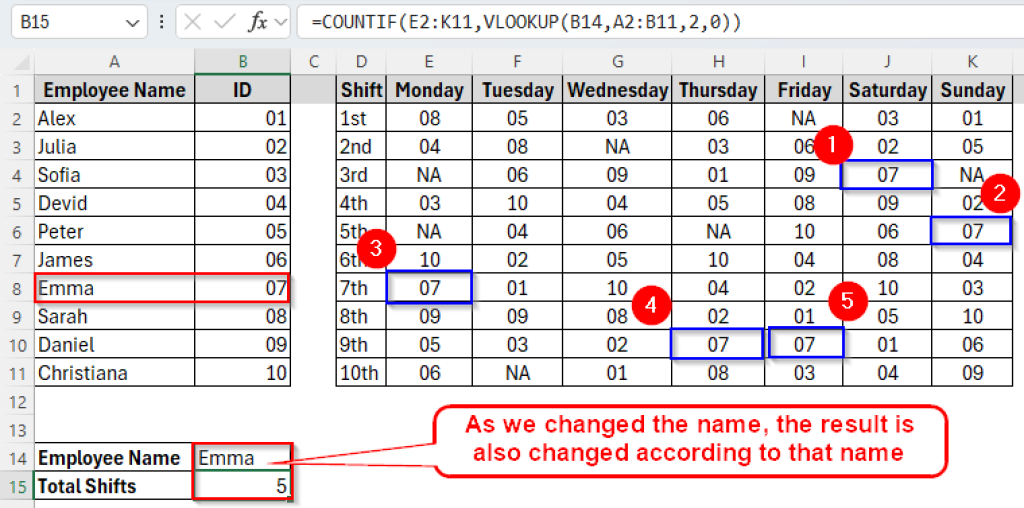The height and width of the screenshot is (508, 1024).
Task: Click the three-dot handle beside Name Box
Action: (162, 22)
